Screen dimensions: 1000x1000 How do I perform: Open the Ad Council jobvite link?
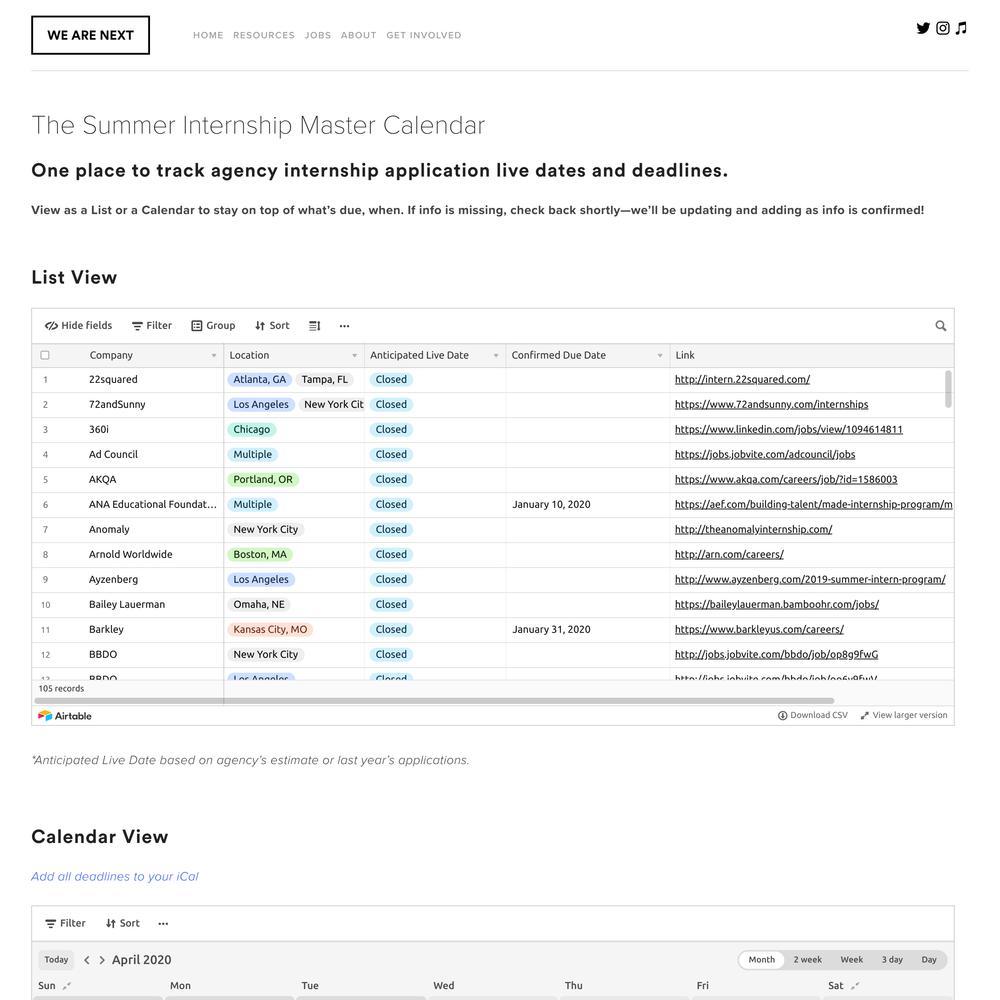tap(765, 454)
